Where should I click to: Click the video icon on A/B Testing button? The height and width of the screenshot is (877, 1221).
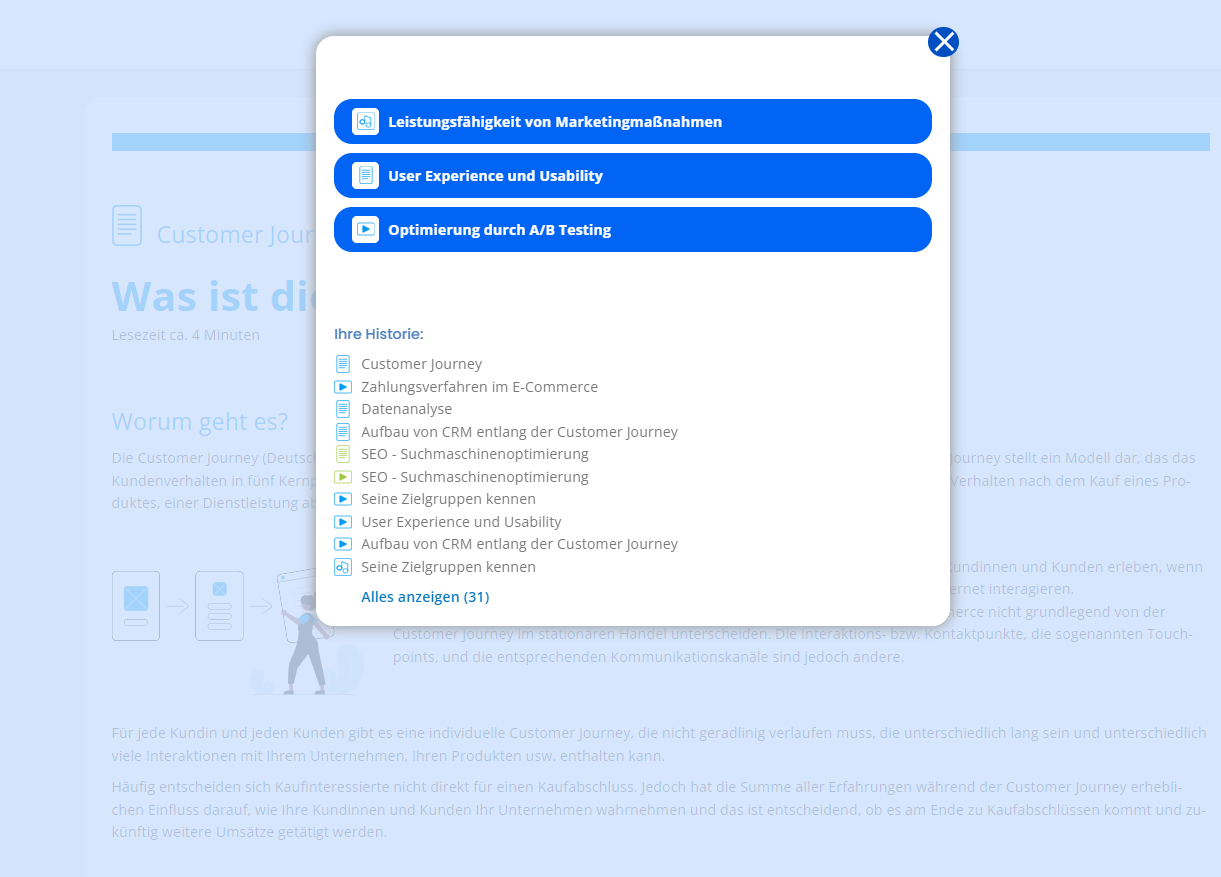tap(366, 230)
